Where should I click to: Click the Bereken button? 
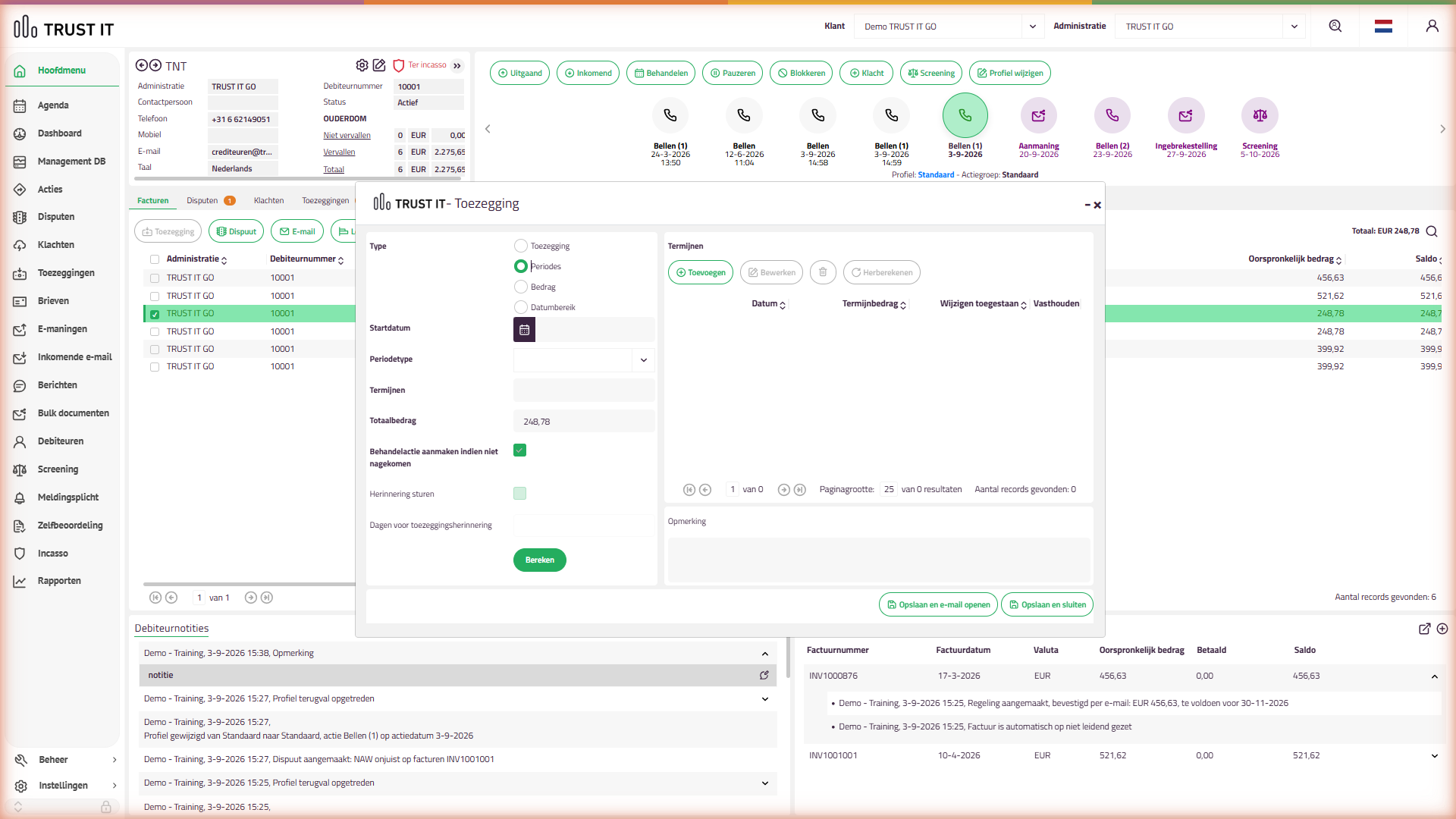point(540,560)
